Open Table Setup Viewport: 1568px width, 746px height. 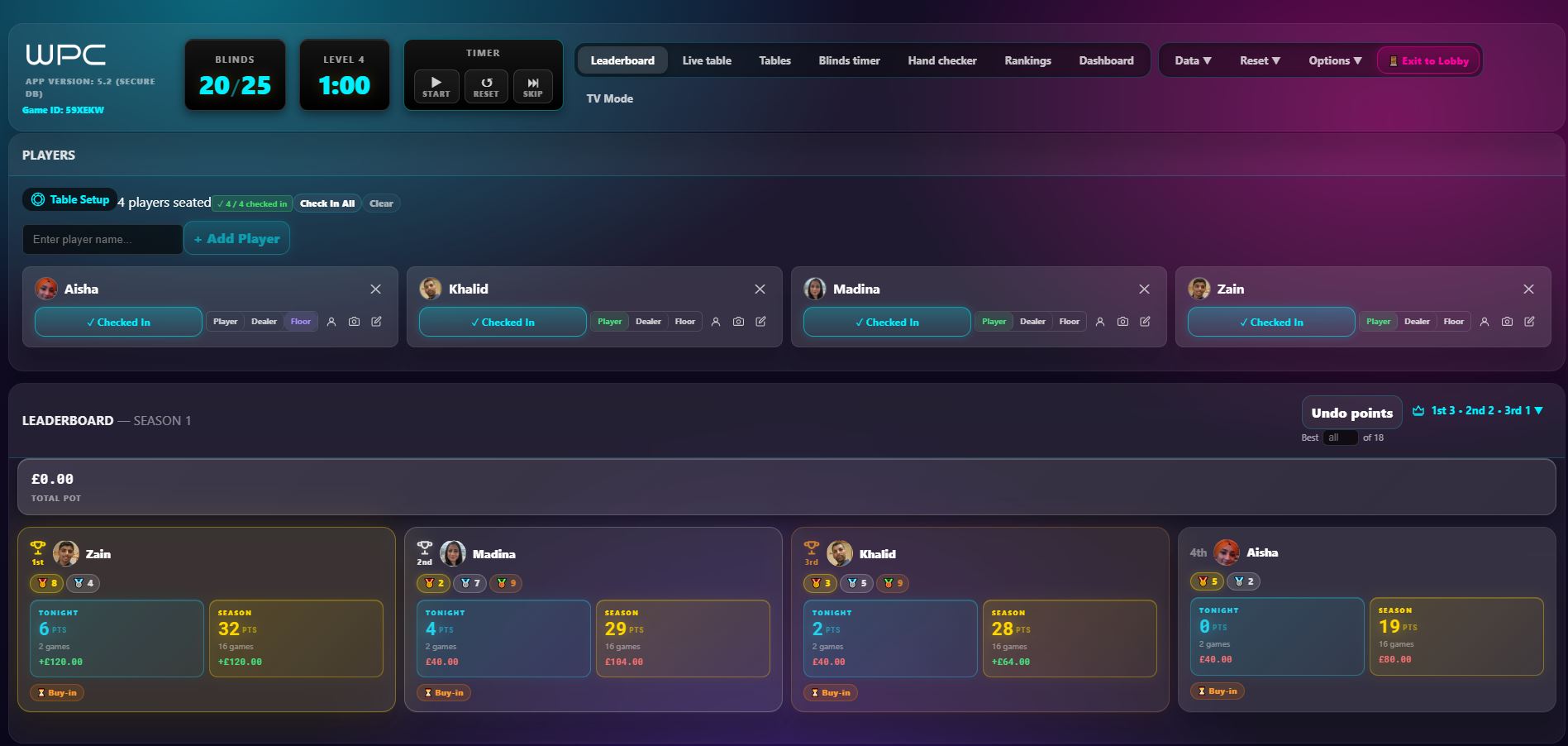tap(70, 199)
